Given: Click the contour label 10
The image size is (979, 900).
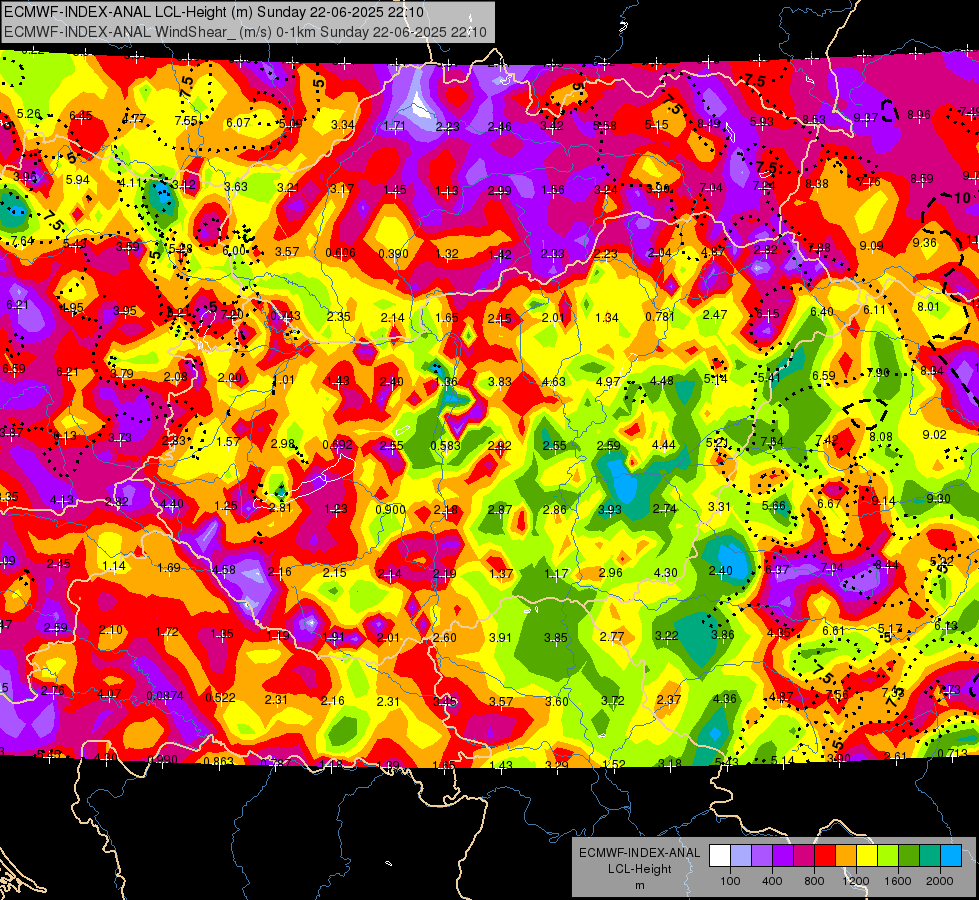Looking at the screenshot, I should [962, 198].
